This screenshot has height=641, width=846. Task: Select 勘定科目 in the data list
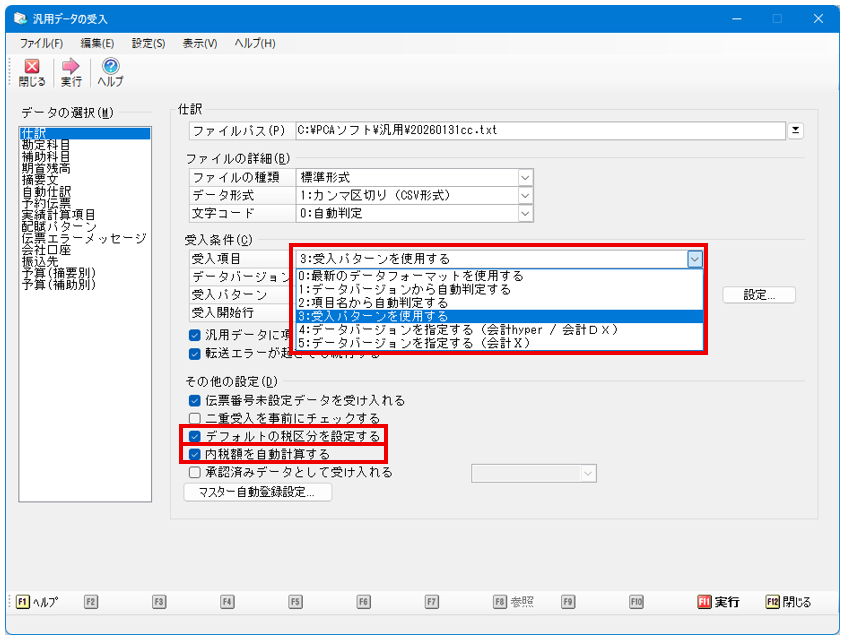pyautogui.click(x=46, y=145)
